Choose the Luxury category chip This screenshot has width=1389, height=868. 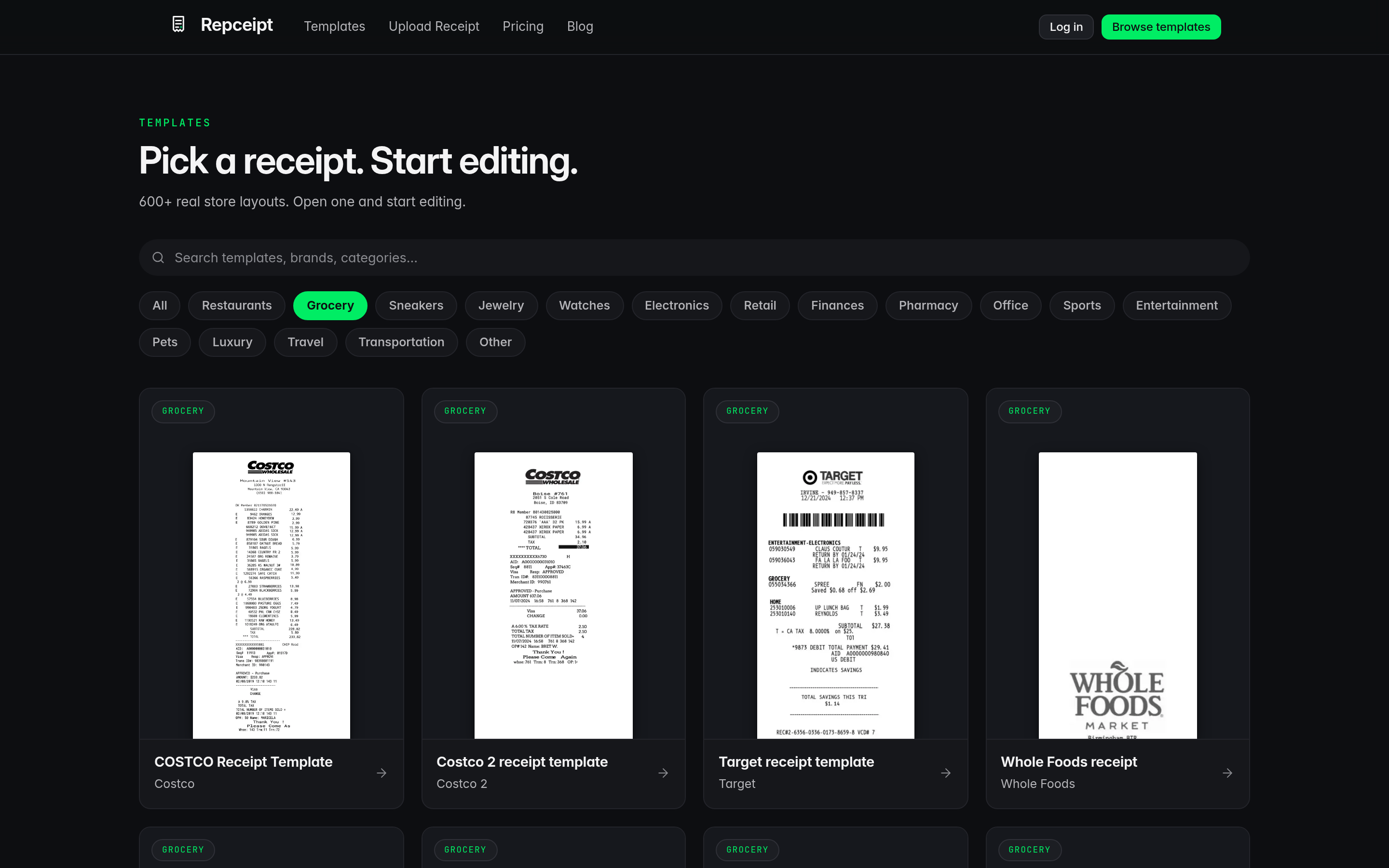tap(232, 342)
